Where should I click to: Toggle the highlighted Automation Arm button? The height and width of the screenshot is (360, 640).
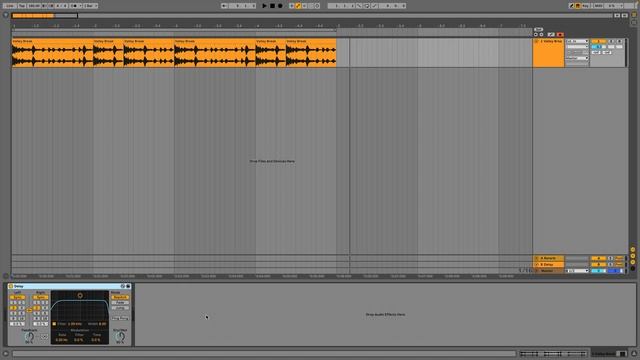point(298,6)
